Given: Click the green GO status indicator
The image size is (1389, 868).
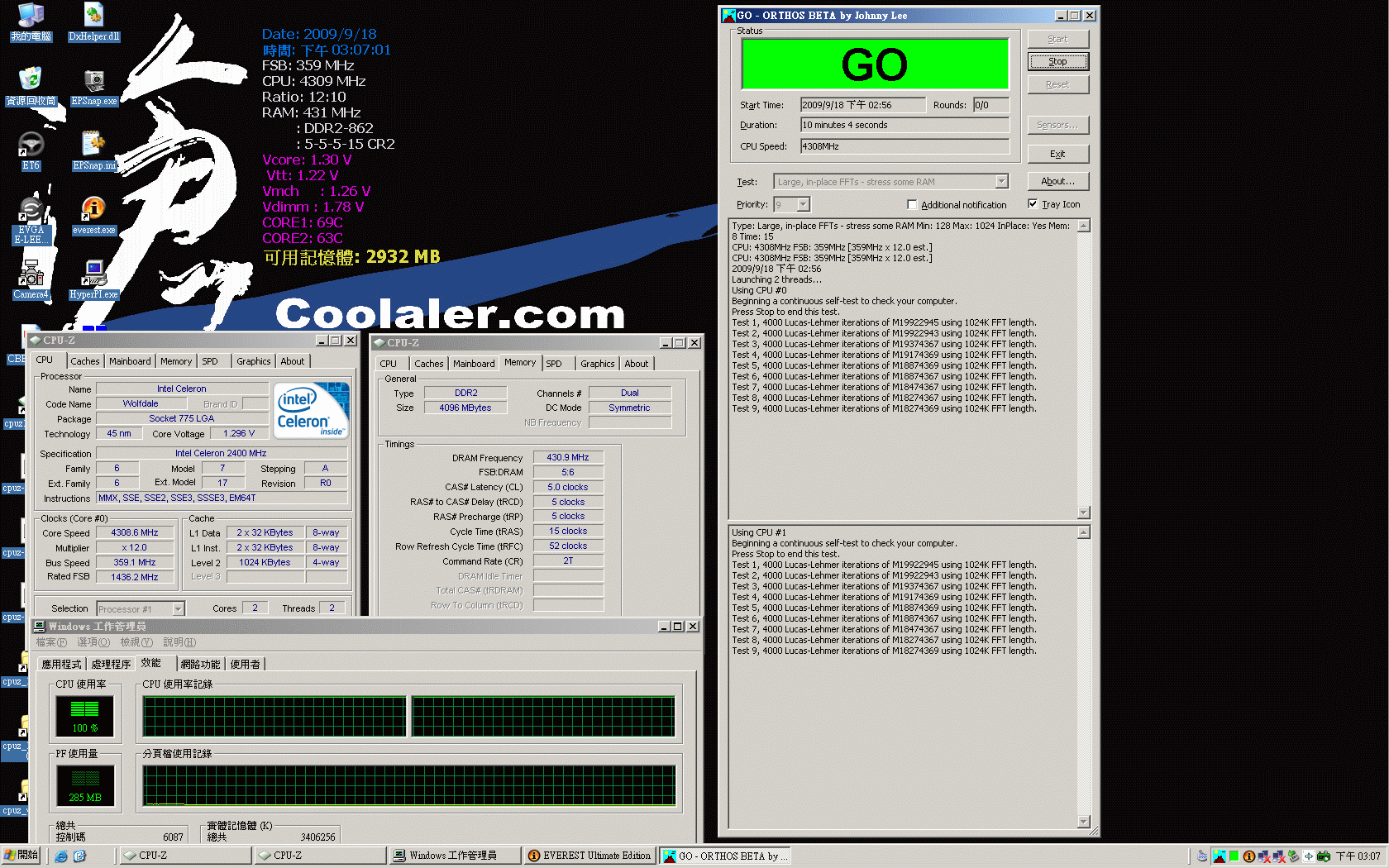Looking at the screenshot, I should 875,64.
